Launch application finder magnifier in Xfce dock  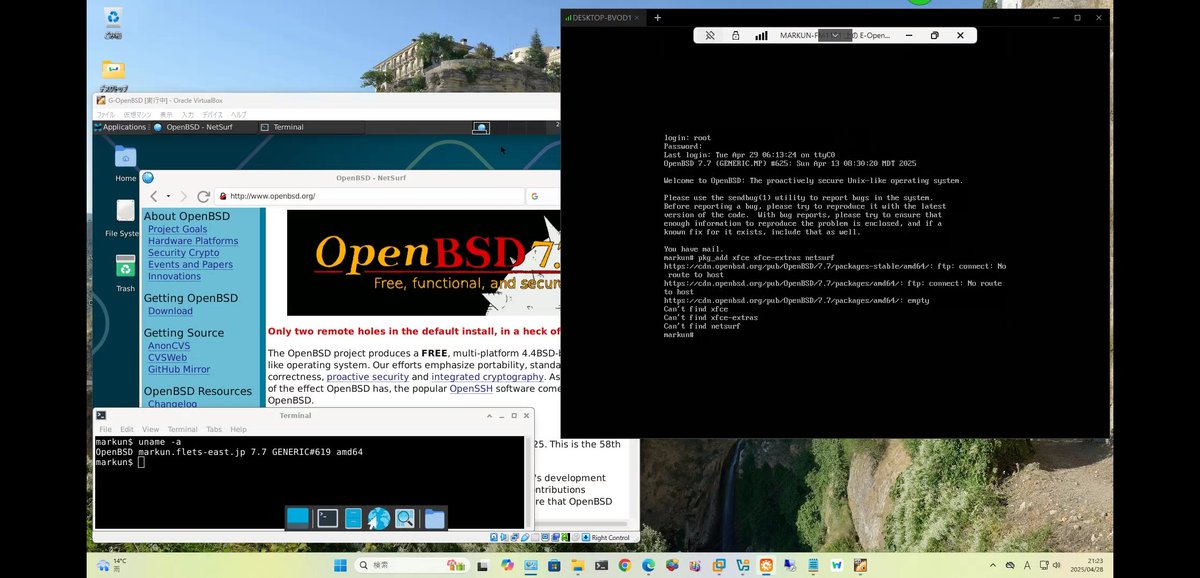(x=405, y=518)
